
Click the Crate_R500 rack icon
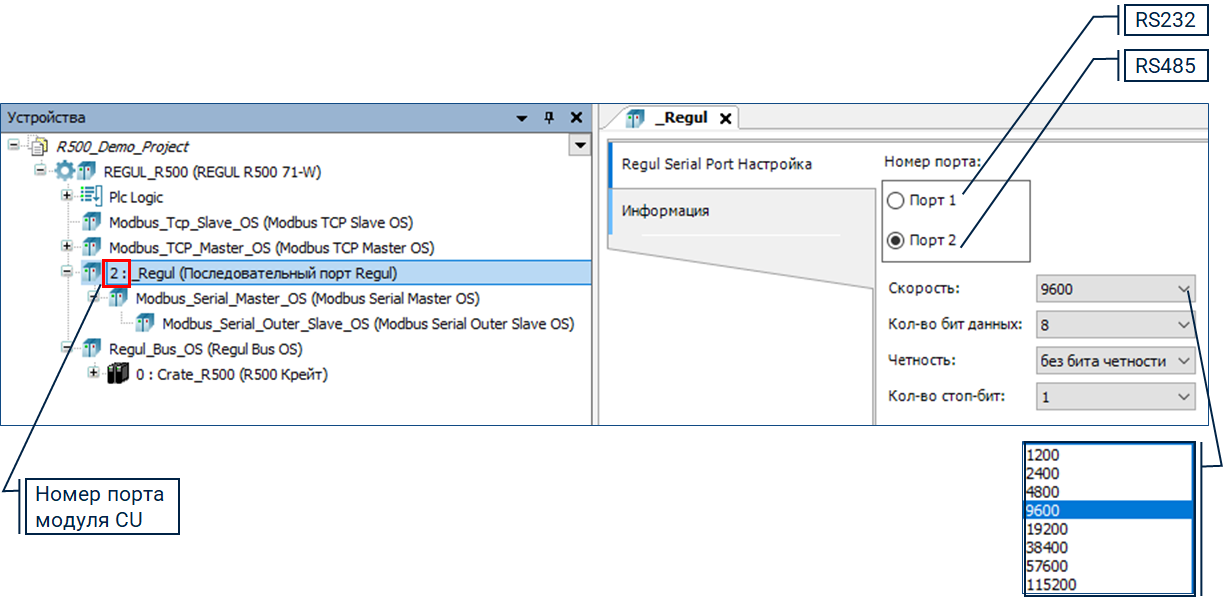coord(118,374)
